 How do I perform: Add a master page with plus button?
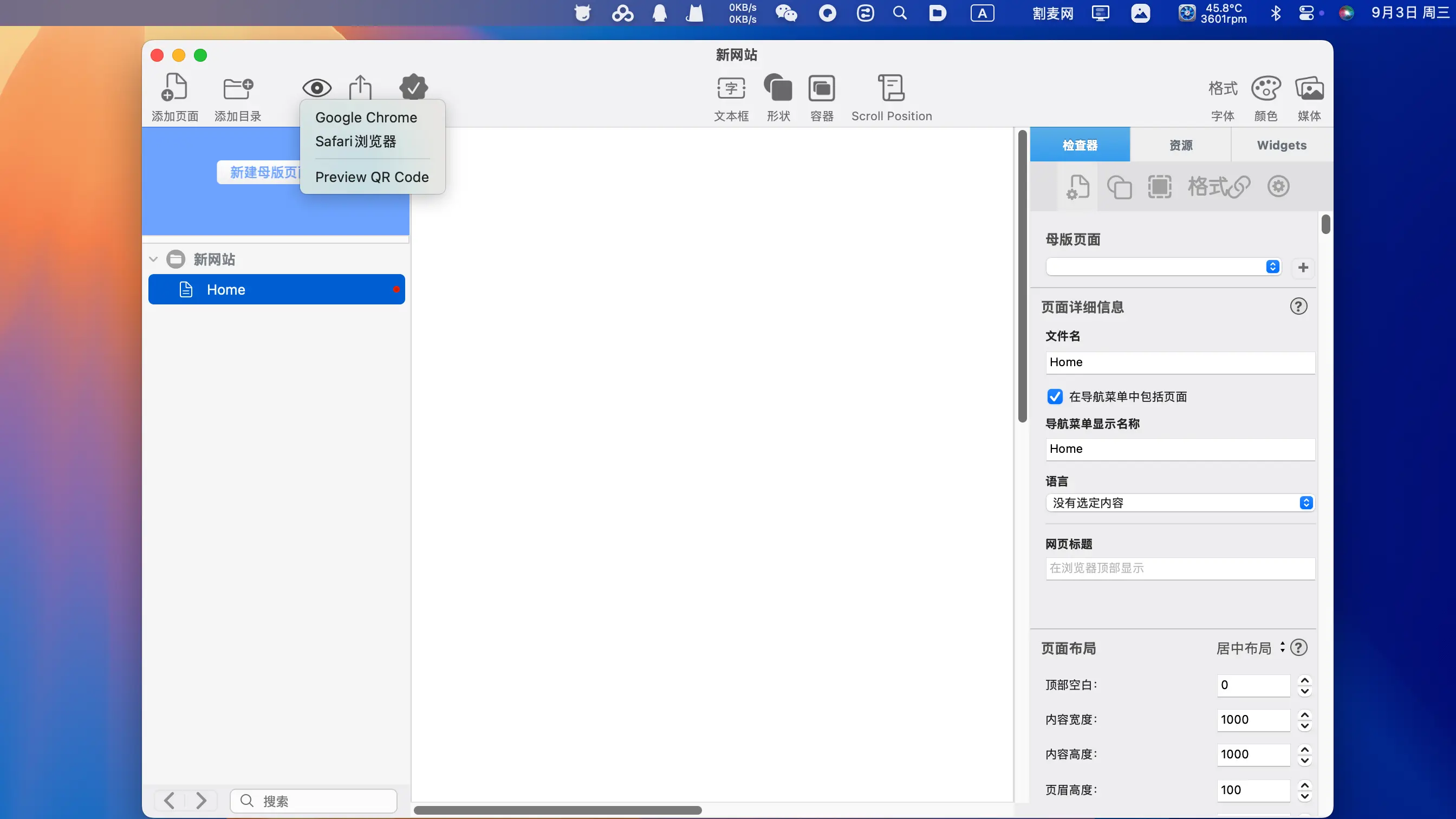click(x=1303, y=268)
